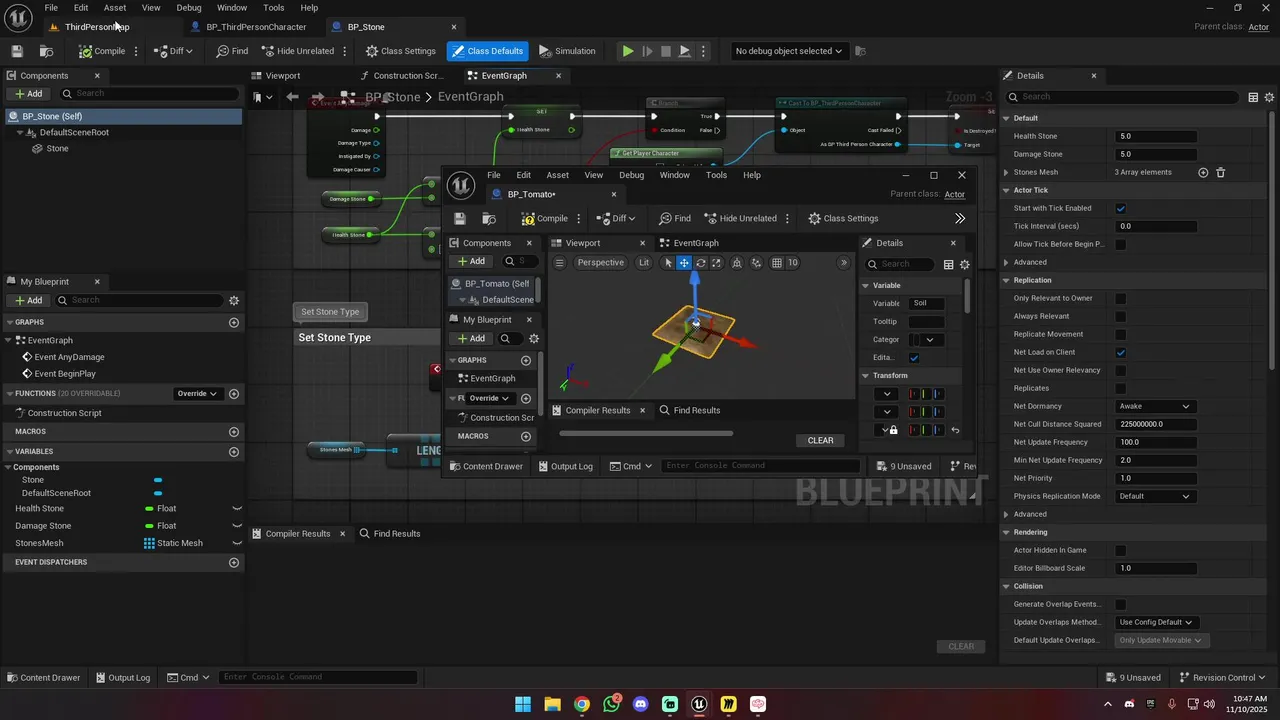Add new macro via plus in main MACROS section
Viewport: 1280px width, 720px height.
[234, 432]
